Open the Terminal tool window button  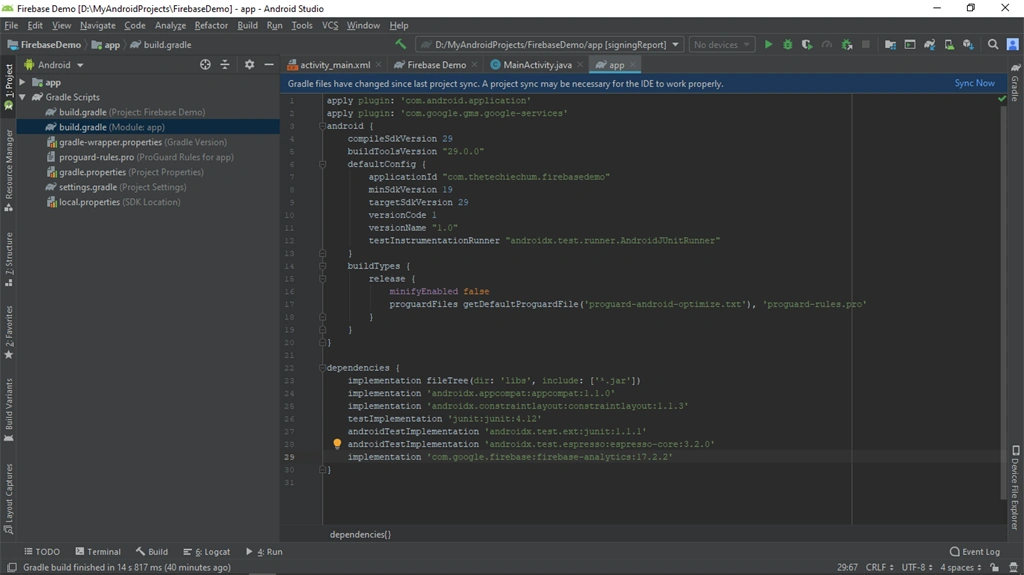(x=98, y=551)
